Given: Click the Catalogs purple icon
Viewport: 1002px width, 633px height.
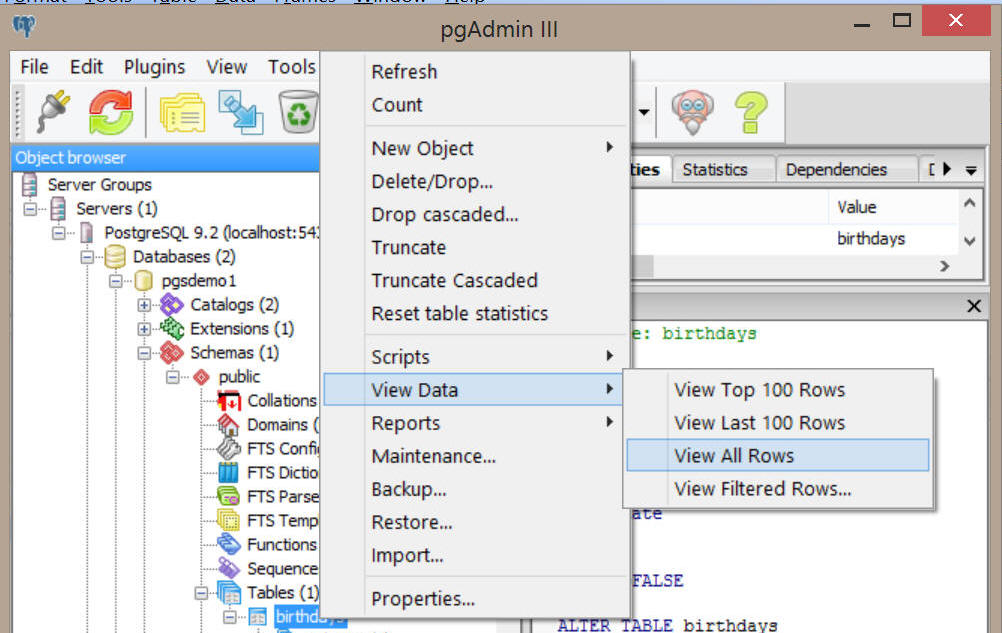Looking at the screenshot, I should (172, 305).
